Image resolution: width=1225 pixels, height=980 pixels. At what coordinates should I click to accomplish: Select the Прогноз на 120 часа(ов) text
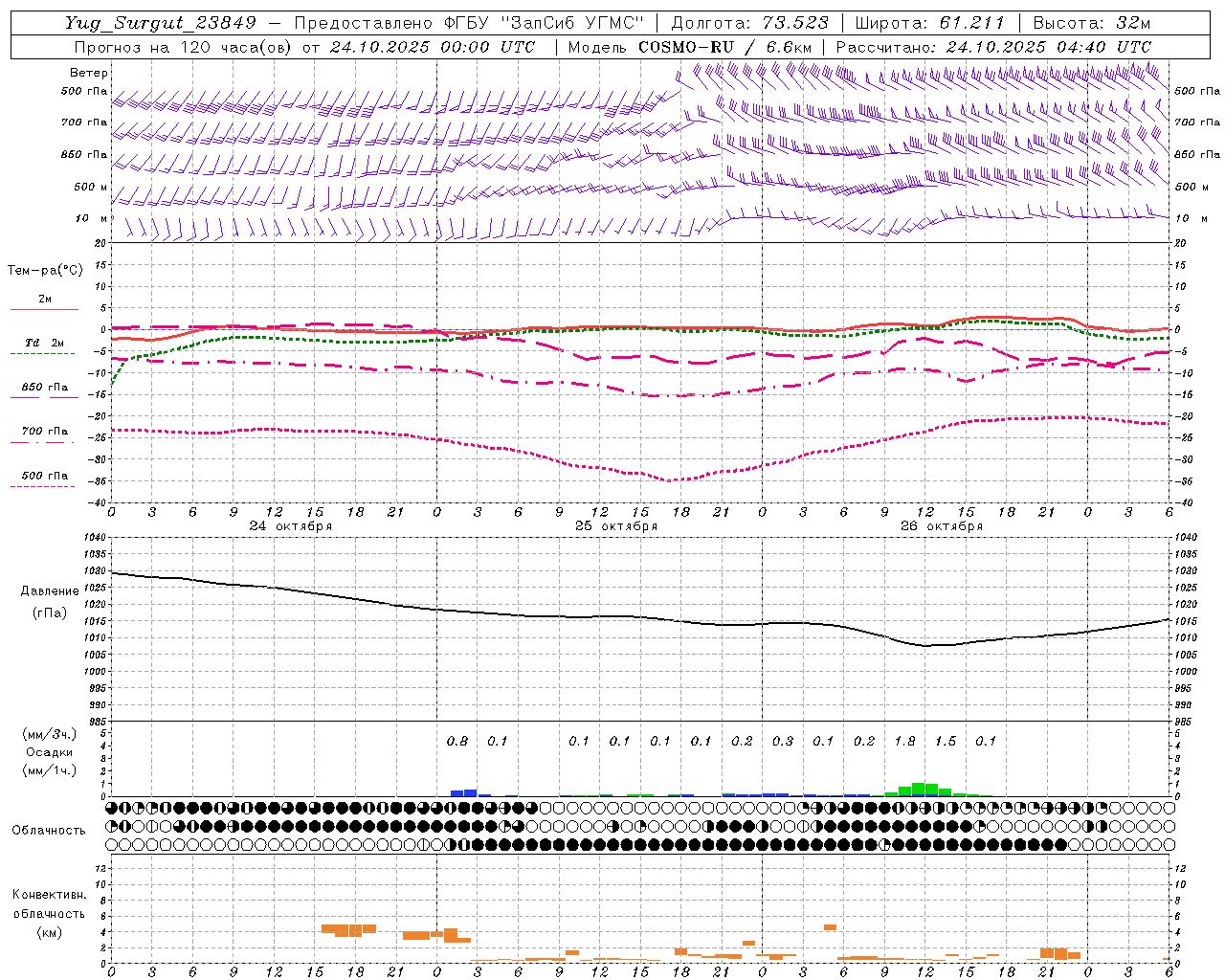coord(184,47)
